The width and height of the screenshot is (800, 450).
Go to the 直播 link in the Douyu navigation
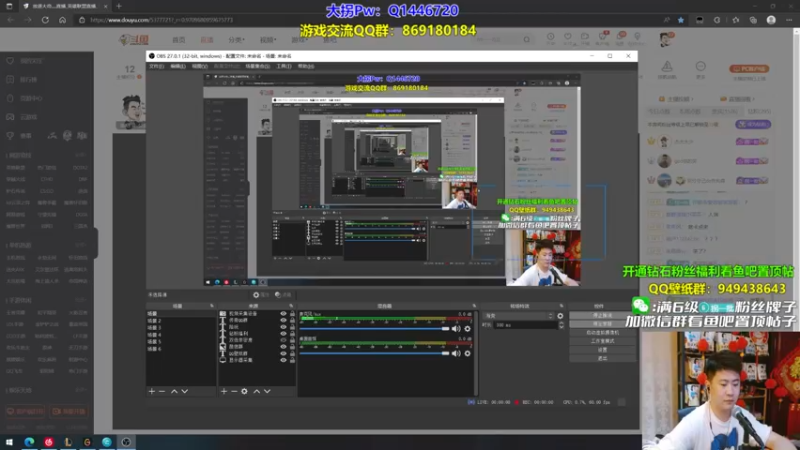click(207, 40)
